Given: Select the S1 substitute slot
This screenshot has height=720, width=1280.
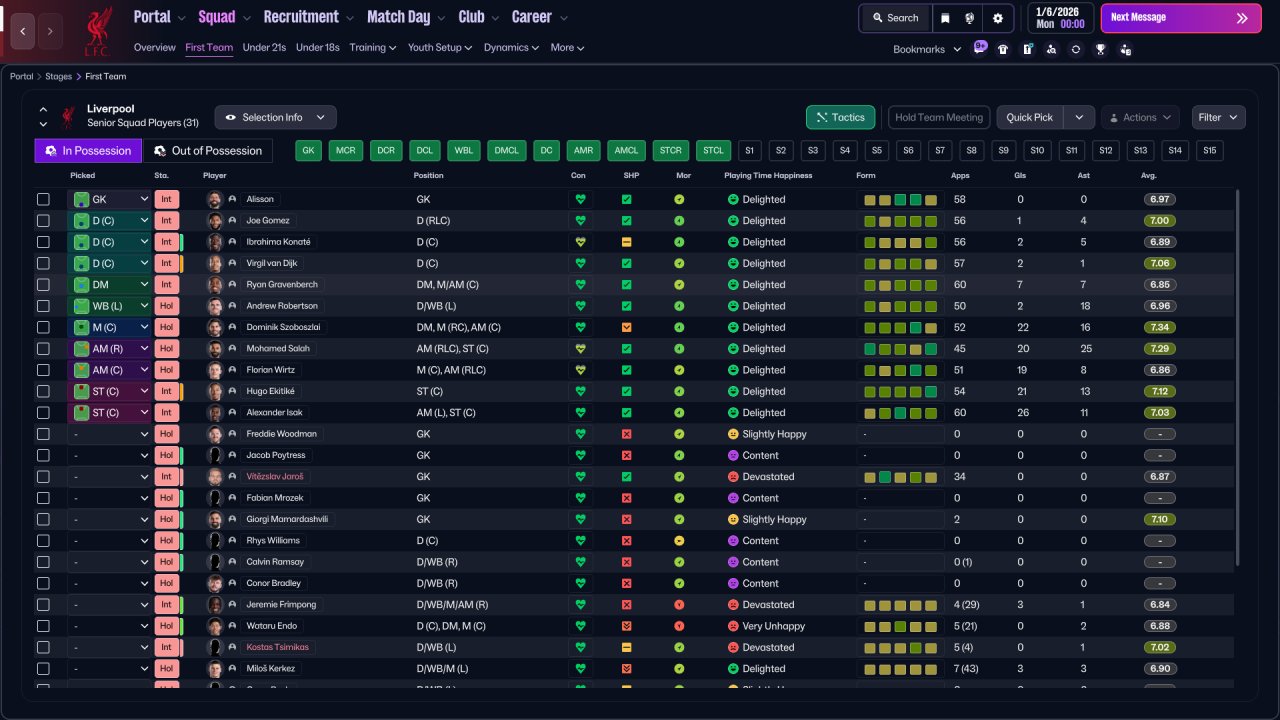Looking at the screenshot, I should (x=750, y=151).
